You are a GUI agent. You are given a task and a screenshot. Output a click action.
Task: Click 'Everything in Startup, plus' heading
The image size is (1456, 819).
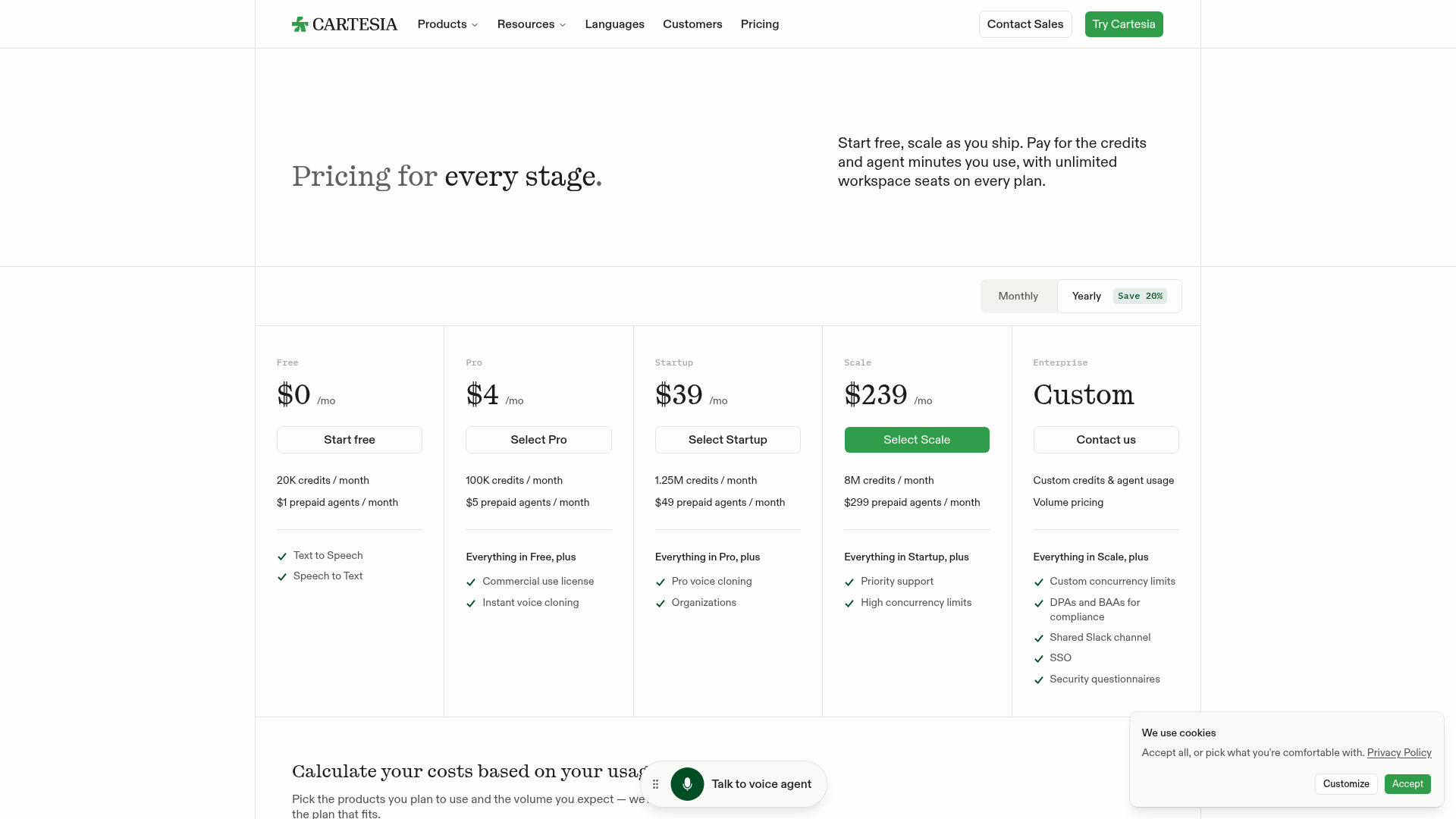pyautogui.click(x=906, y=557)
